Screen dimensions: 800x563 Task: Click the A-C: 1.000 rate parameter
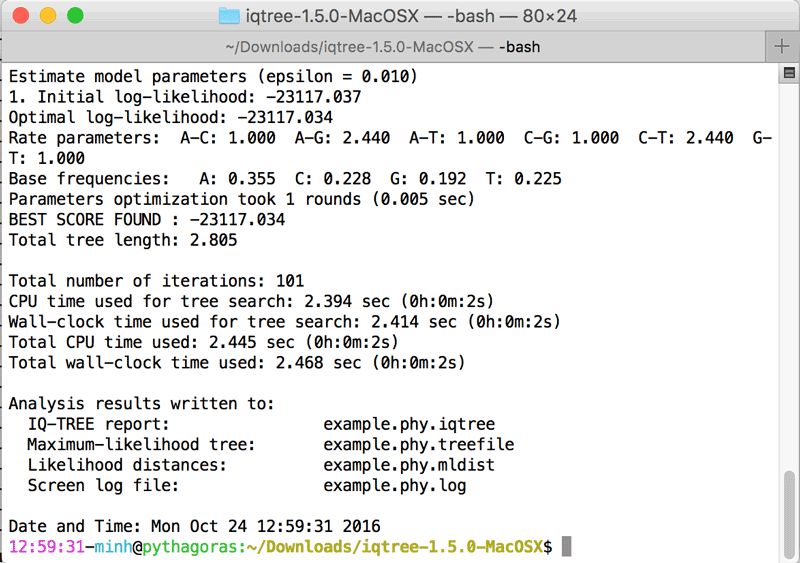point(228,138)
